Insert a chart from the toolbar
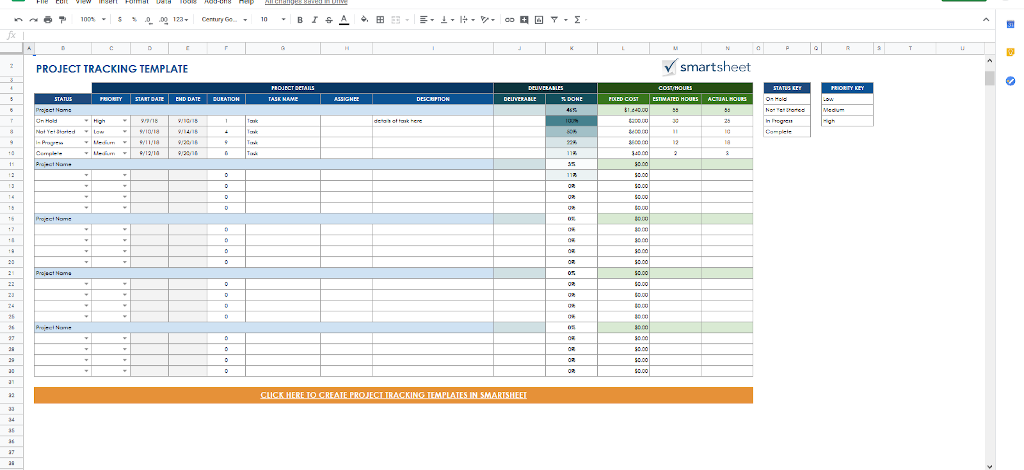The width and height of the screenshot is (1024, 470). [x=539, y=20]
